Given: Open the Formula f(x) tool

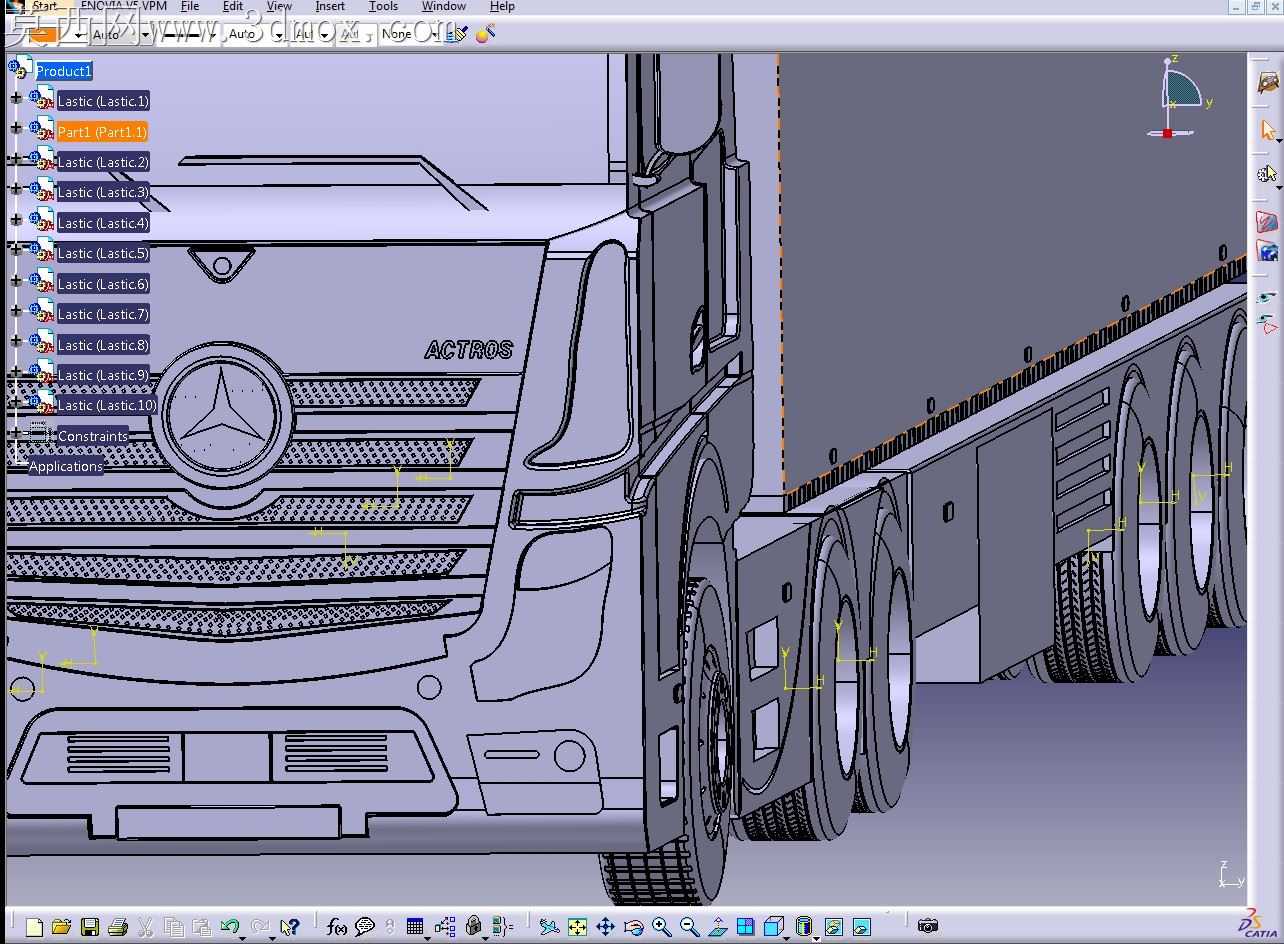Looking at the screenshot, I should coord(337,927).
